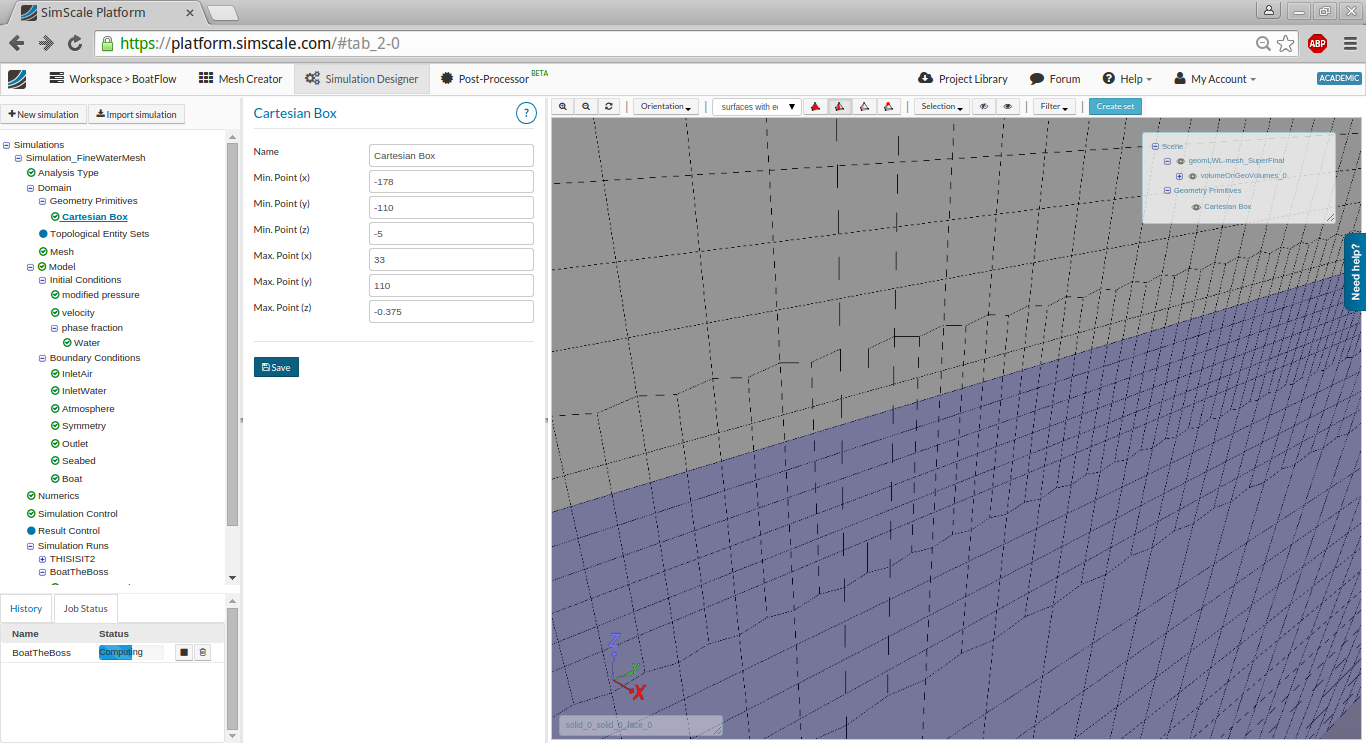Click the zoom out magnifier icon
This screenshot has height=743, width=1366.
pyautogui.click(x=586, y=107)
